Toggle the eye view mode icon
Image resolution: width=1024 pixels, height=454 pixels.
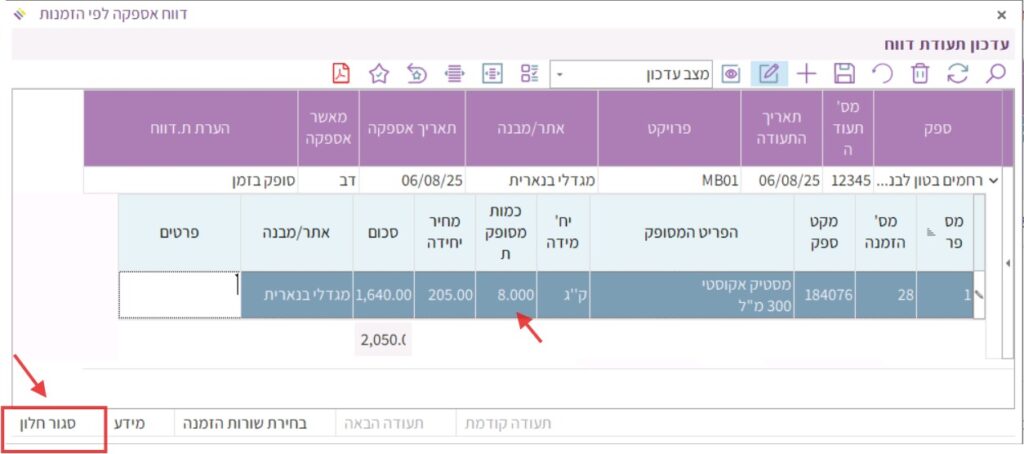pos(731,73)
